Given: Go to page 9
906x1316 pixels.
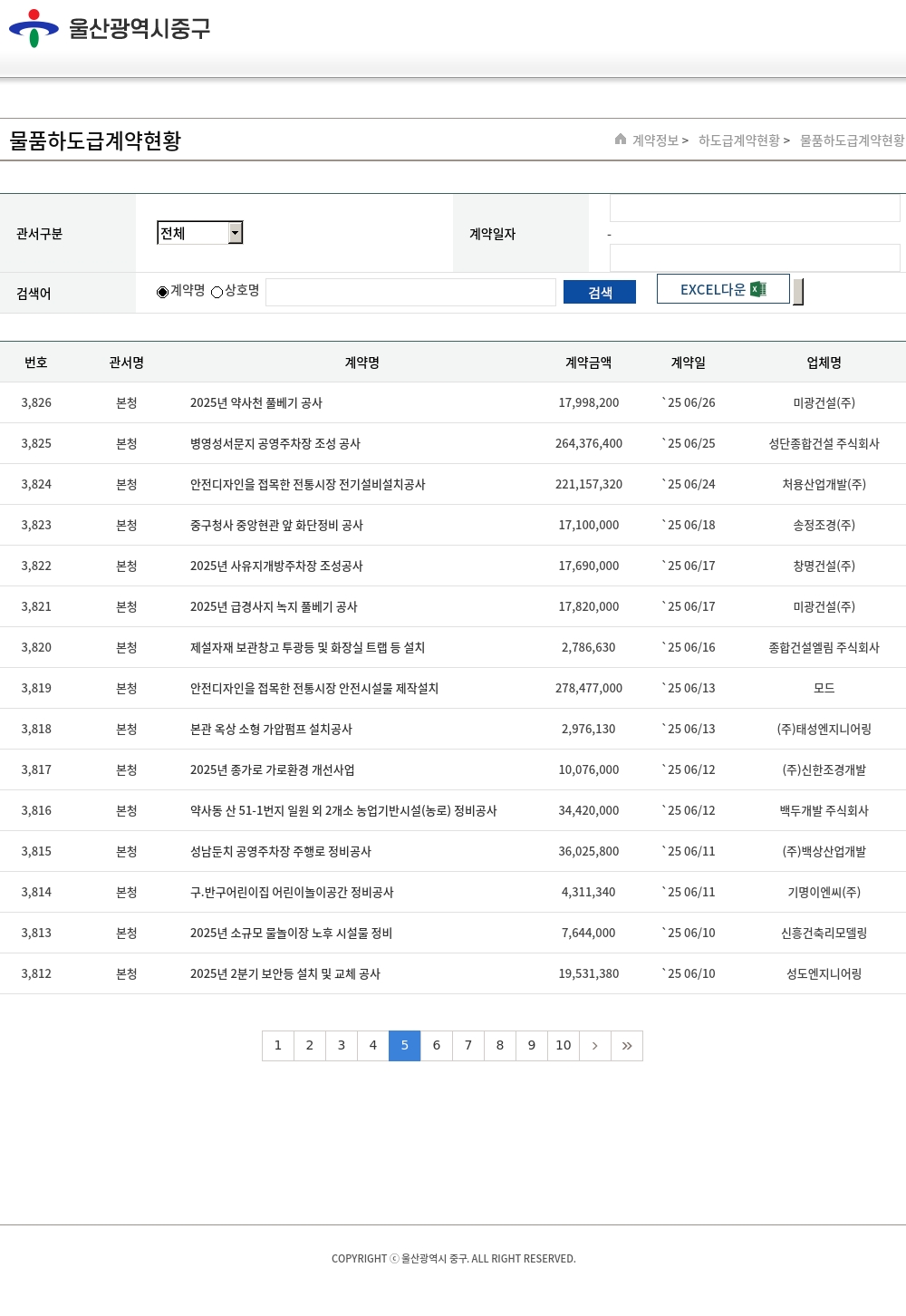Looking at the screenshot, I should point(532,1046).
